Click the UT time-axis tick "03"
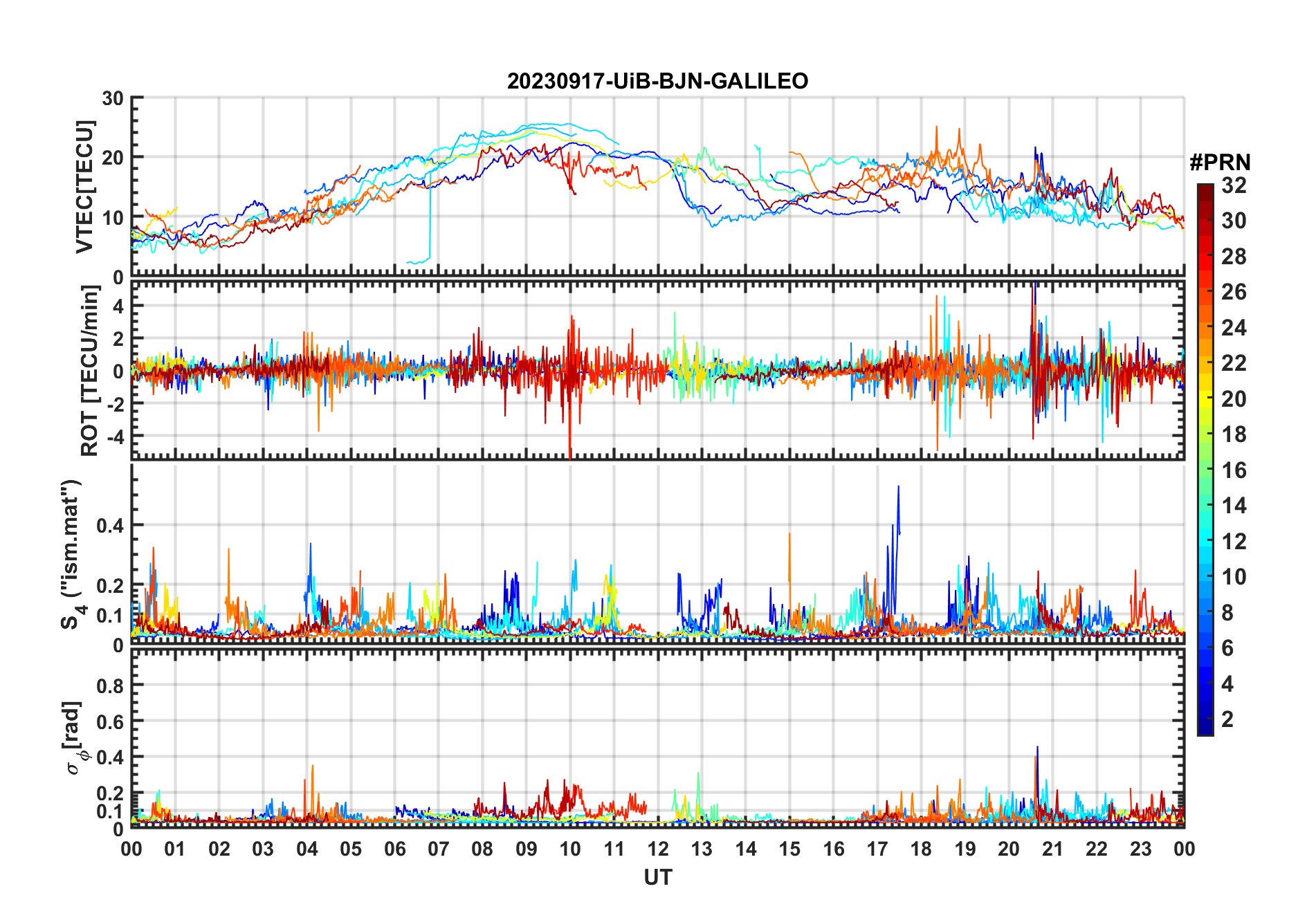The width and height of the screenshot is (1316, 920). [263, 849]
